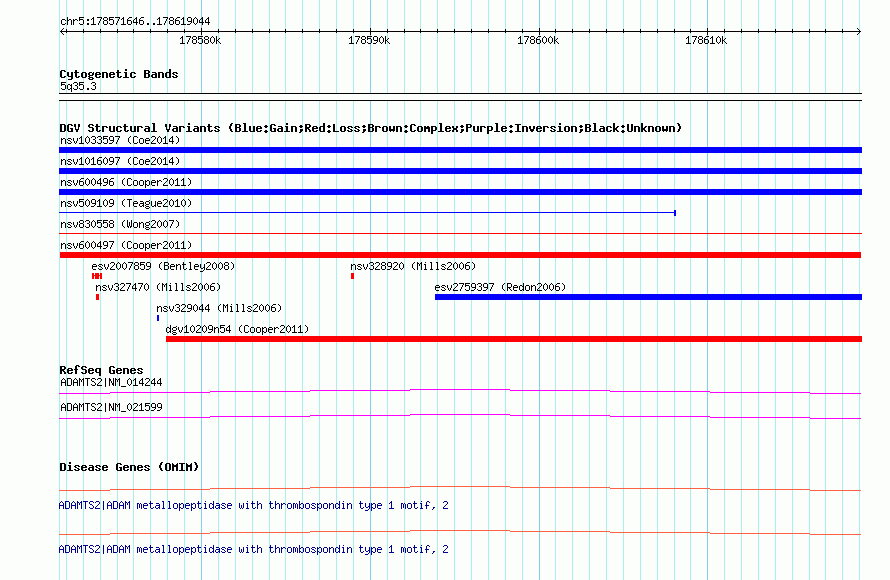Click the Cytogenetic Bands track title
890x580 pixels.
[119, 74]
